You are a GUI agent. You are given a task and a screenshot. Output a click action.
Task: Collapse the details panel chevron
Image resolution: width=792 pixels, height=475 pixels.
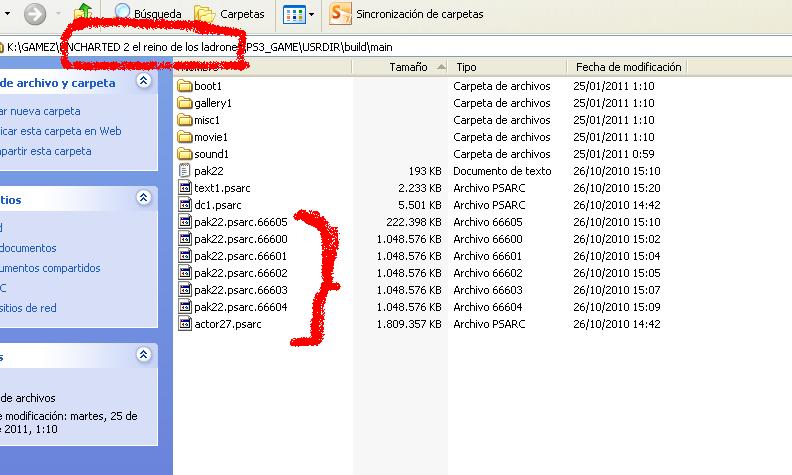(x=143, y=355)
